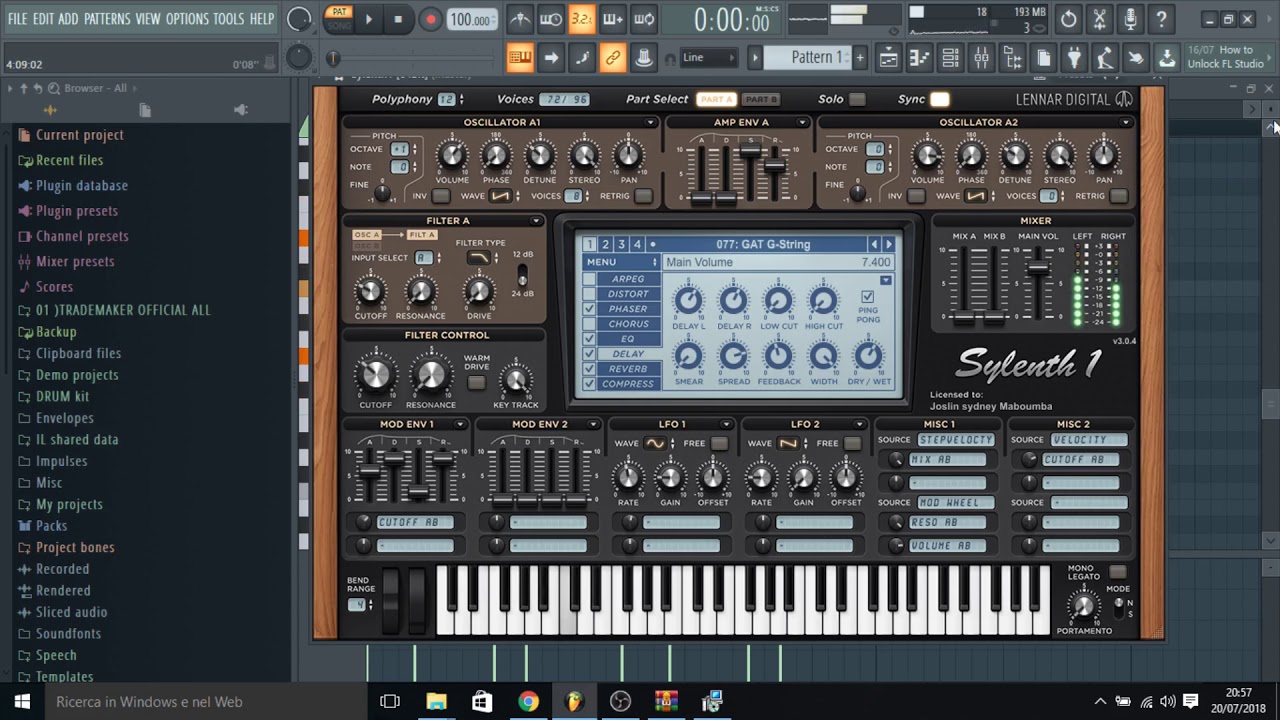Toggle the Sync switch in Sylenth1
1280x720 pixels.
(939, 99)
